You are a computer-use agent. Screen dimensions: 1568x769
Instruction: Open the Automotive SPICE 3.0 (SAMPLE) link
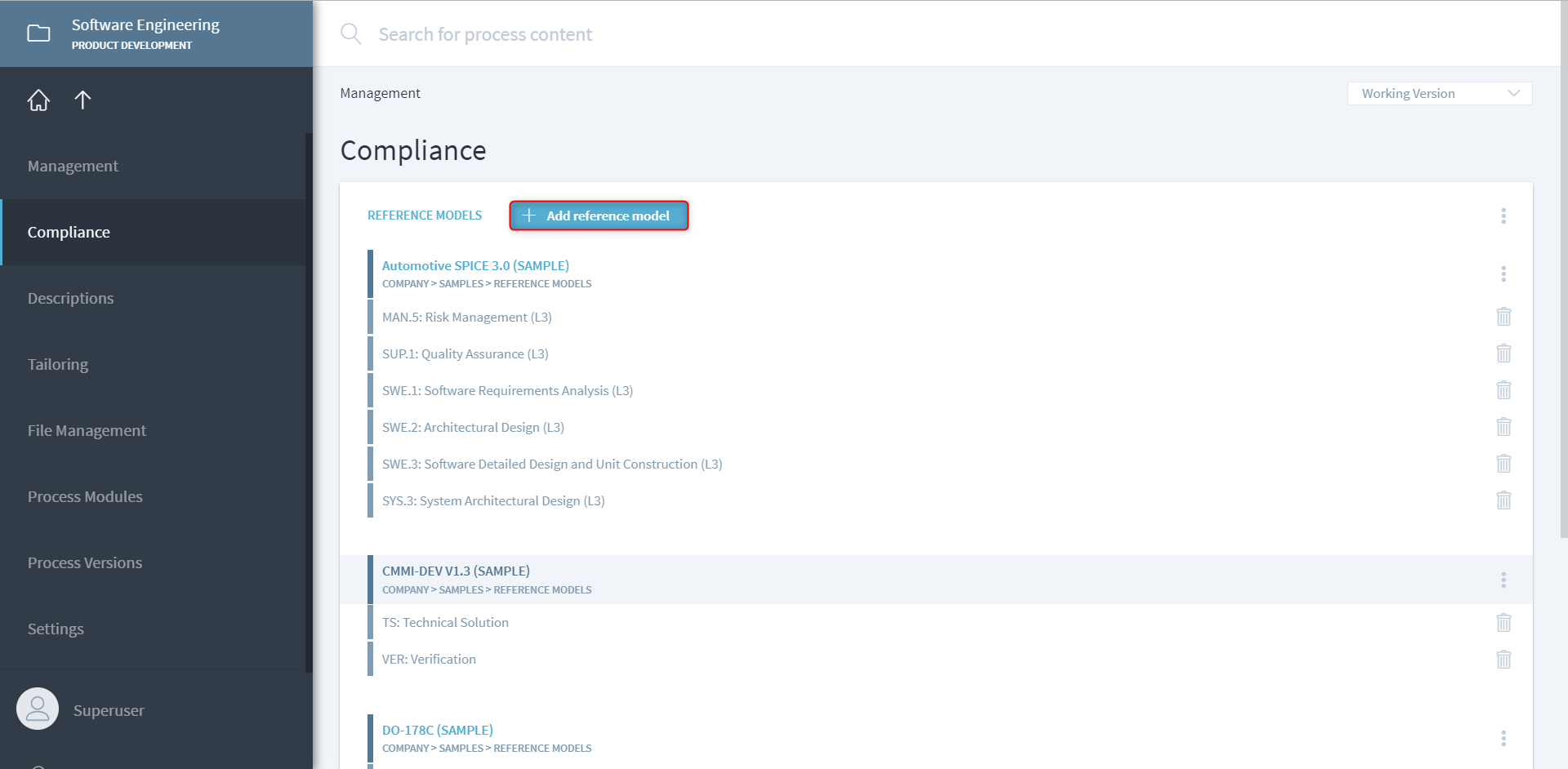(475, 266)
